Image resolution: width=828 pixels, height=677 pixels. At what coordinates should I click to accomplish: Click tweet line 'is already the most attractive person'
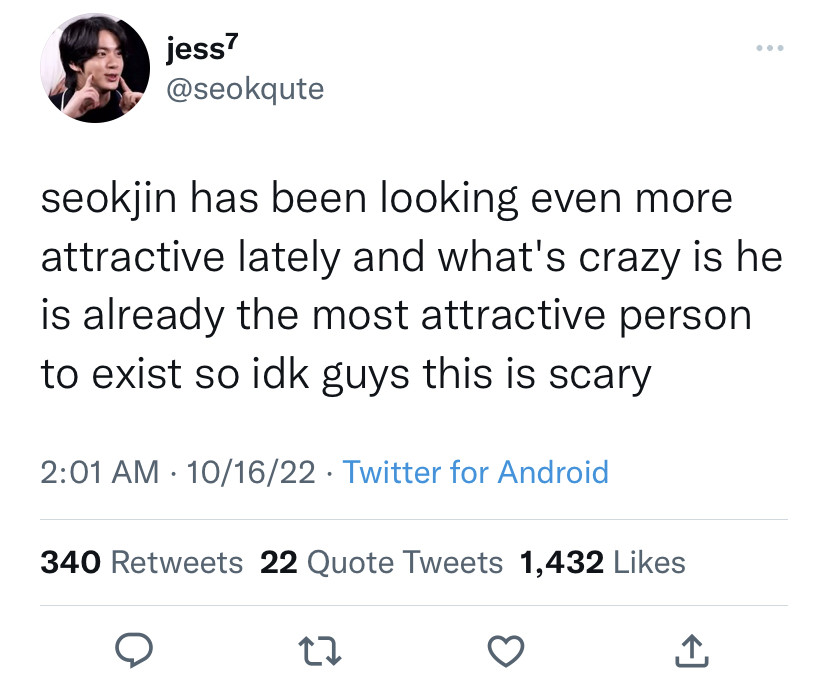tap(396, 316)
